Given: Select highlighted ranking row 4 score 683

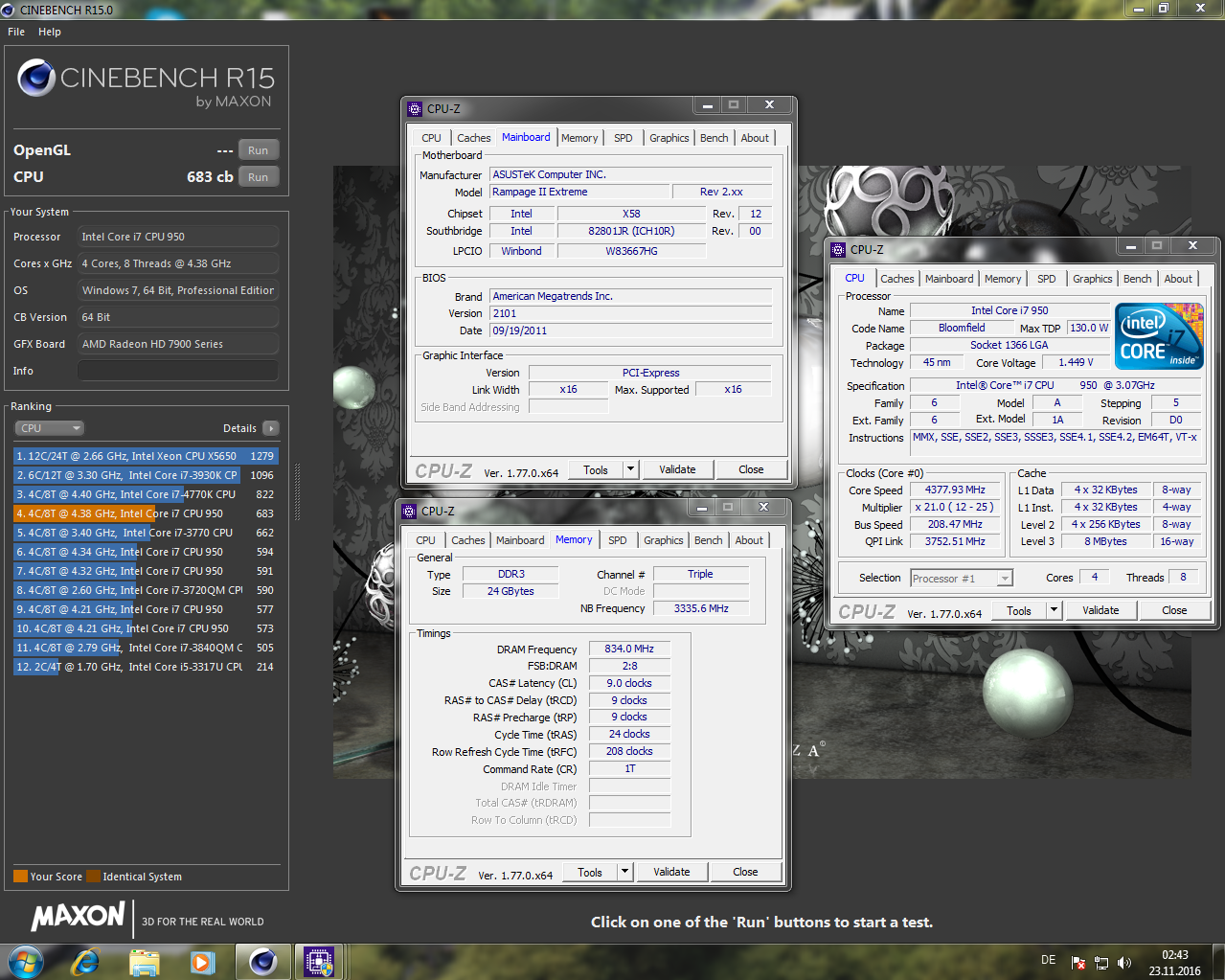Looking at the screenshot, I should [x=146, y=513].
